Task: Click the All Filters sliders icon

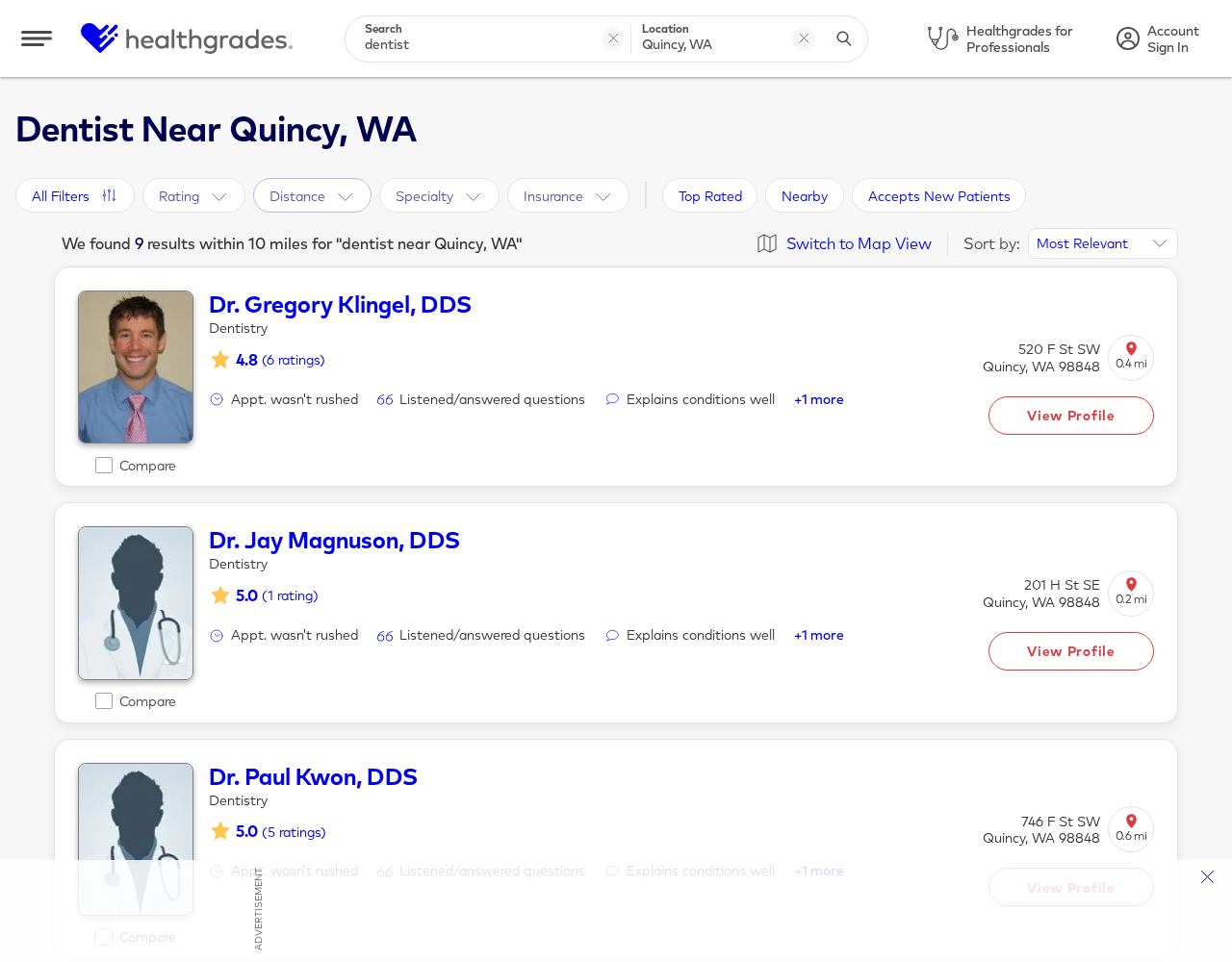Action: 109,195
